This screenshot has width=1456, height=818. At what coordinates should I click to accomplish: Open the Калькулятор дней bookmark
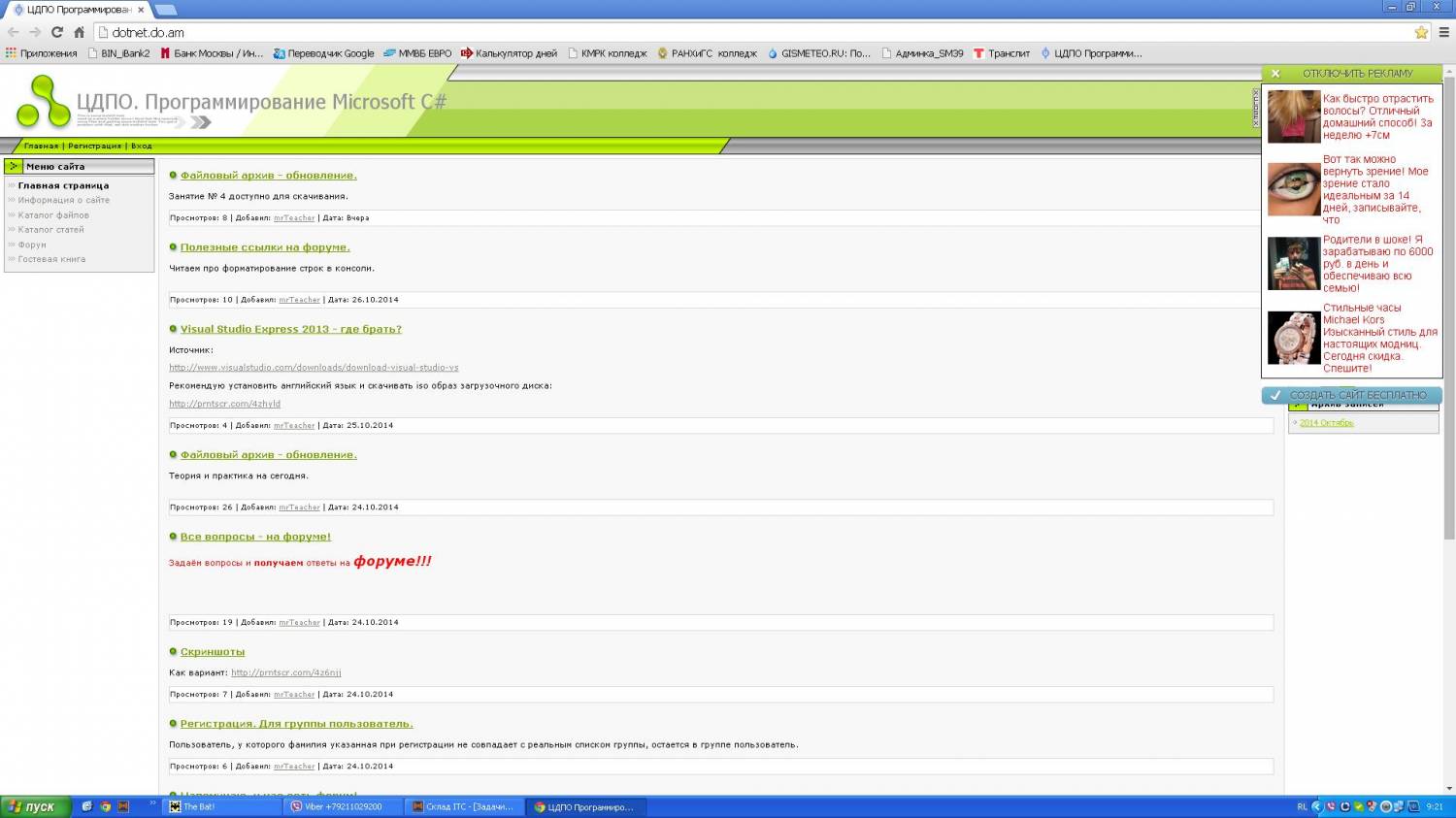[510, 53]
